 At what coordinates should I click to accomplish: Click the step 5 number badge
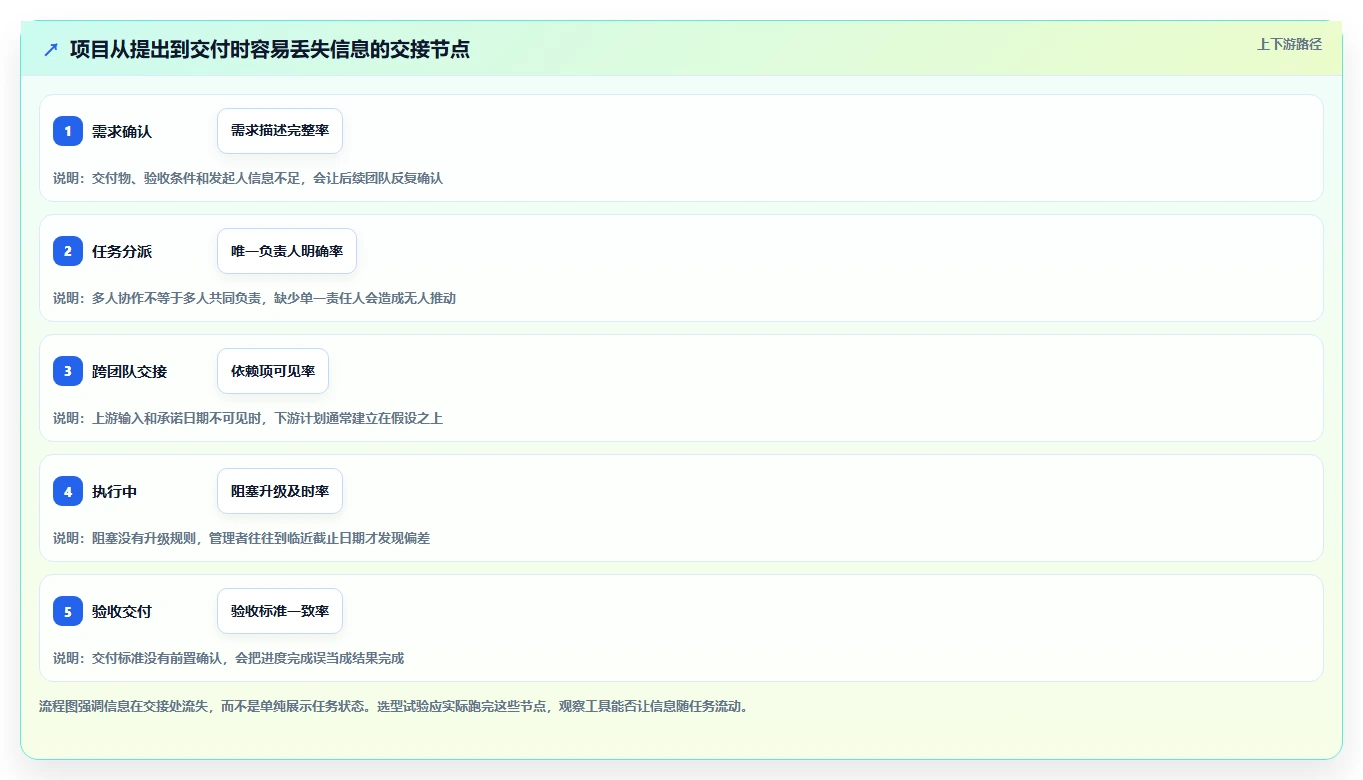68,611
